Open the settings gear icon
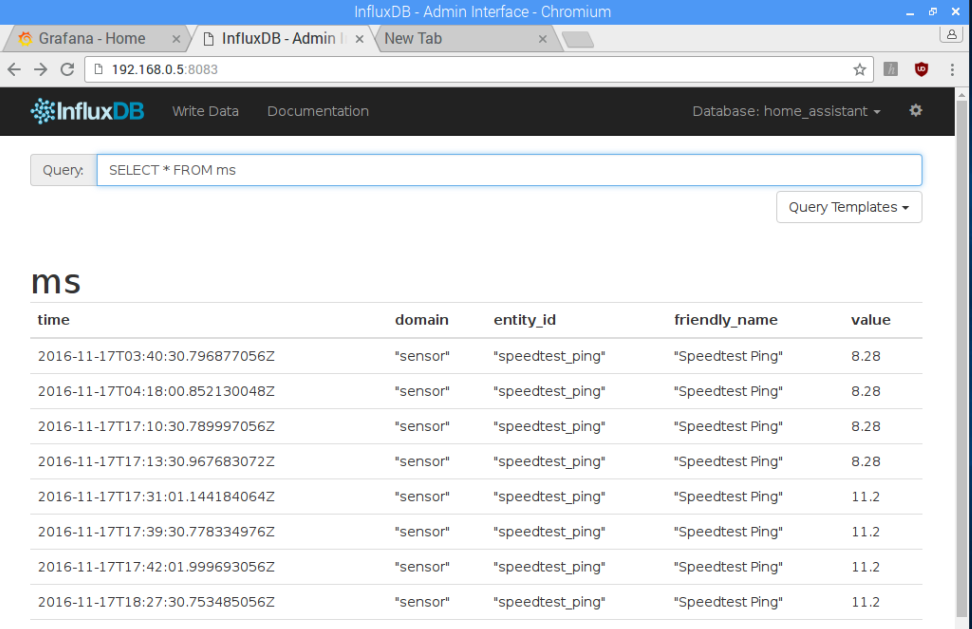Viewport: 972px width, 629px height. (x=915, y=111)
